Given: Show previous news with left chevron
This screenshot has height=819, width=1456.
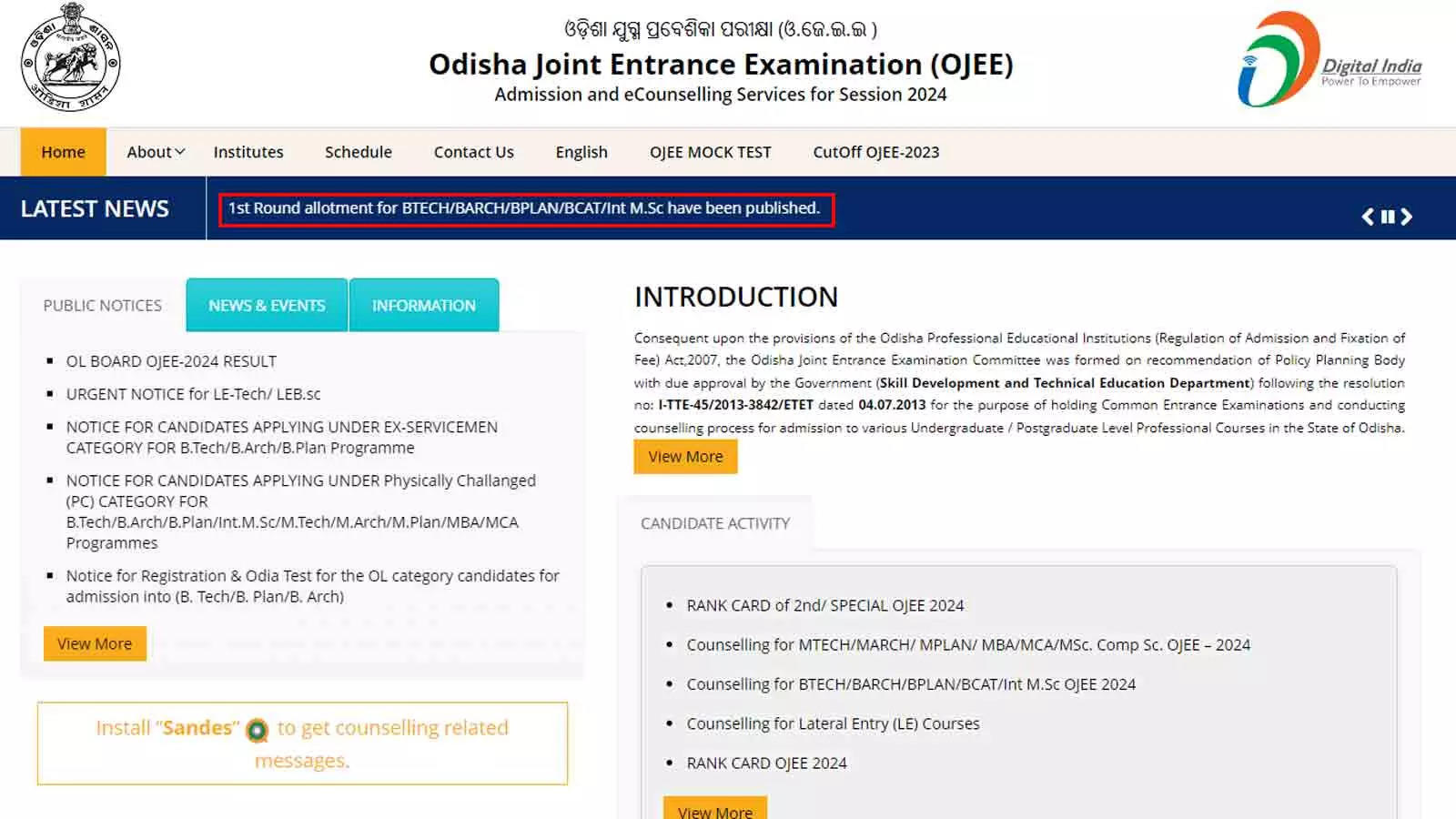Looking at the screenshot, I should pyautogui.click(x=1368, y=217).
